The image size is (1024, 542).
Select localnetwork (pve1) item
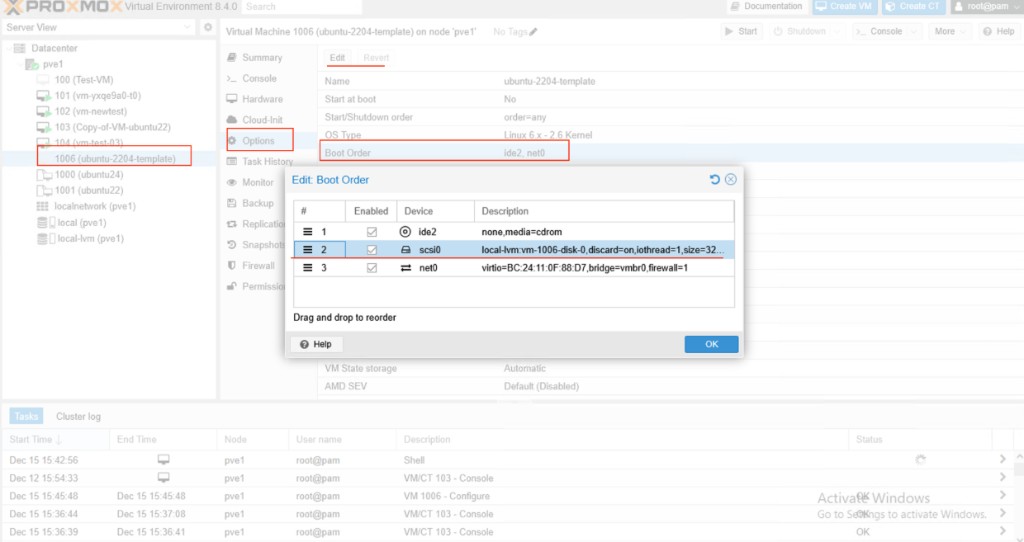coord(95,206)
